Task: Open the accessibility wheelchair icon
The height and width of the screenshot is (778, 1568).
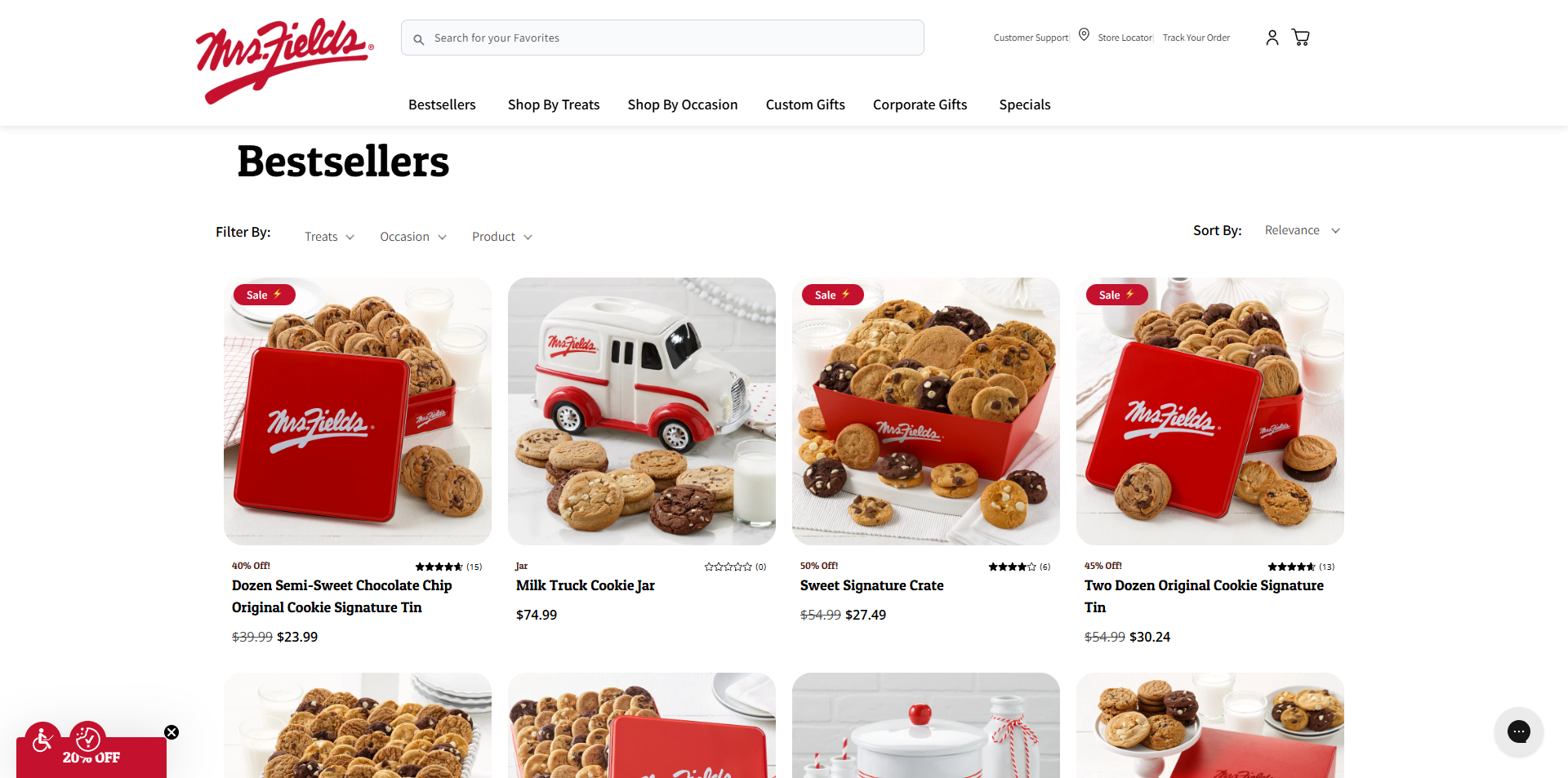Action: point(42,740)
